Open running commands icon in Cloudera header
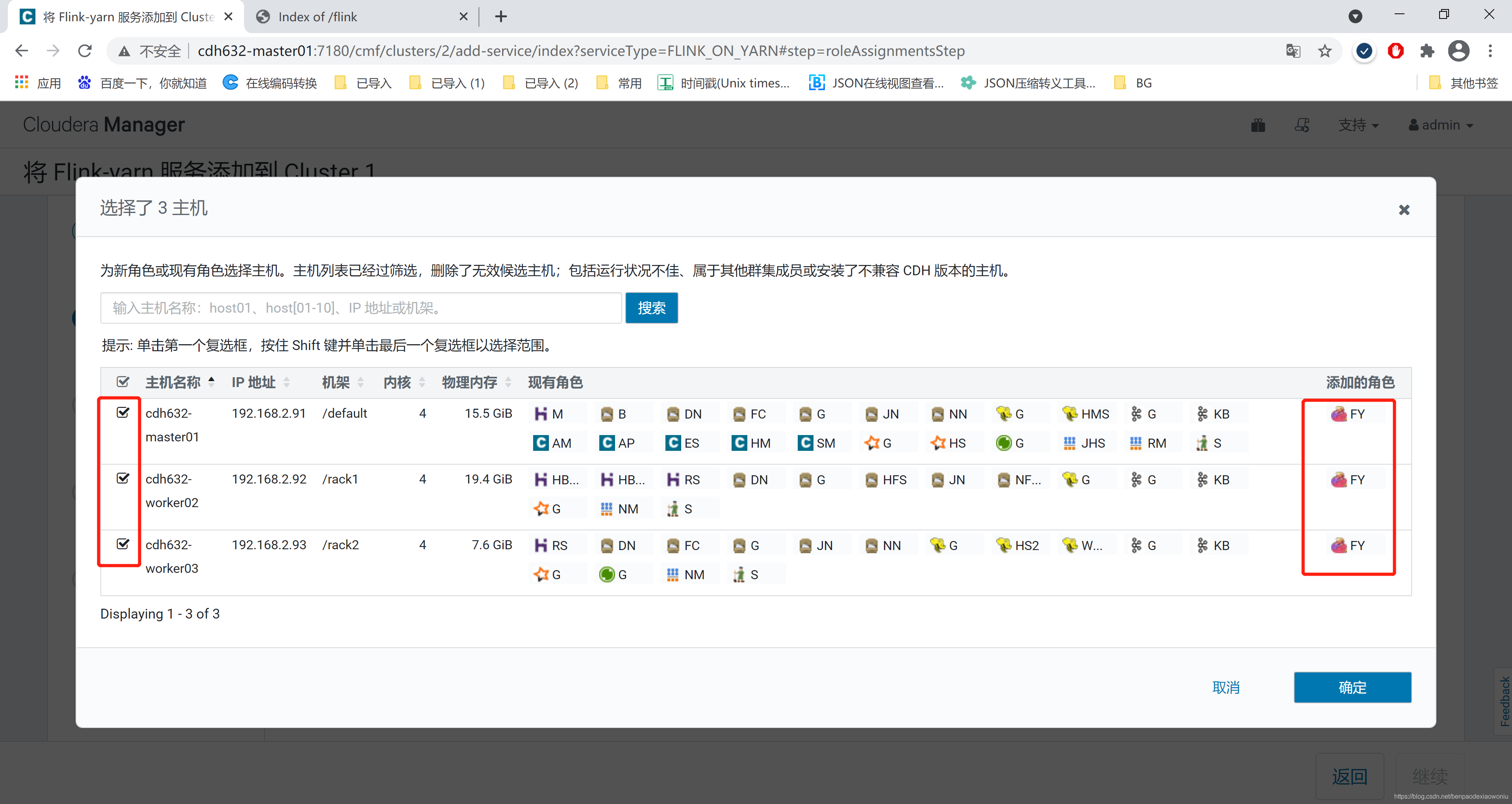This screenshot has width=1512, height=804. click(x=1302, y=125)
